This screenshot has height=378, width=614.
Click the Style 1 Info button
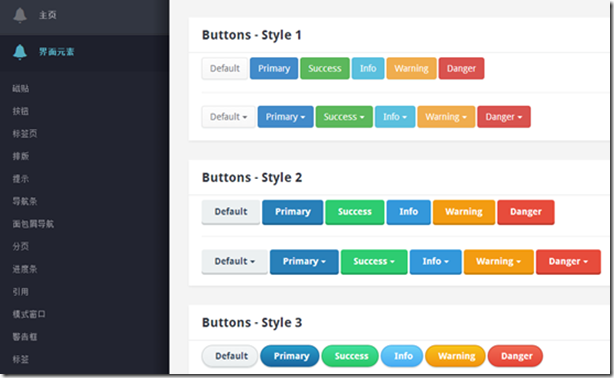[368, 69]
